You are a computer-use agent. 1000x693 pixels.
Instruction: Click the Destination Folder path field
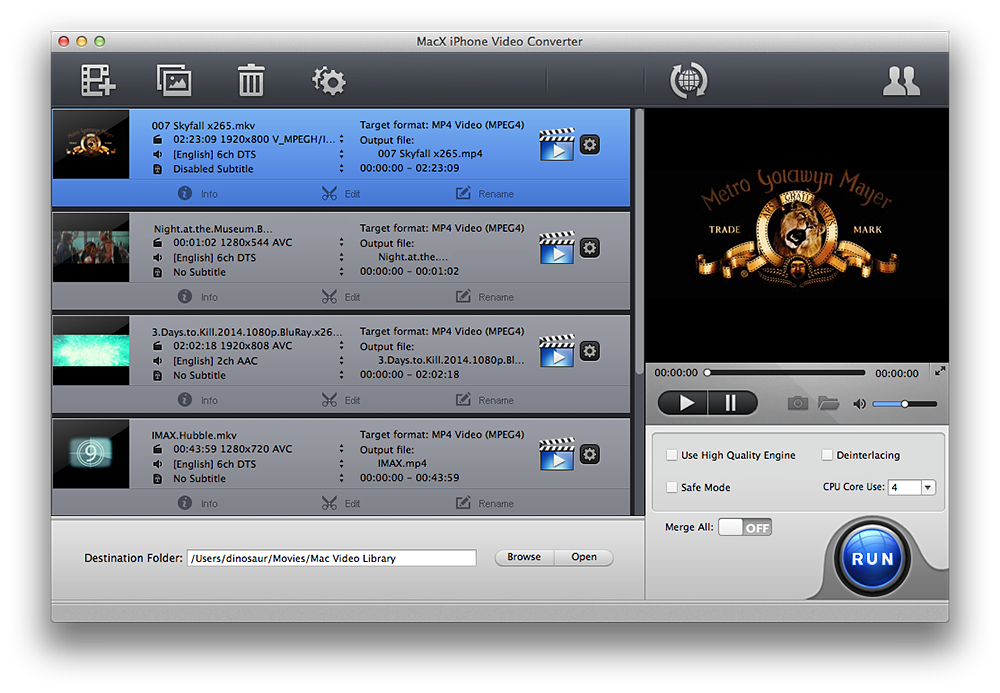332,558
